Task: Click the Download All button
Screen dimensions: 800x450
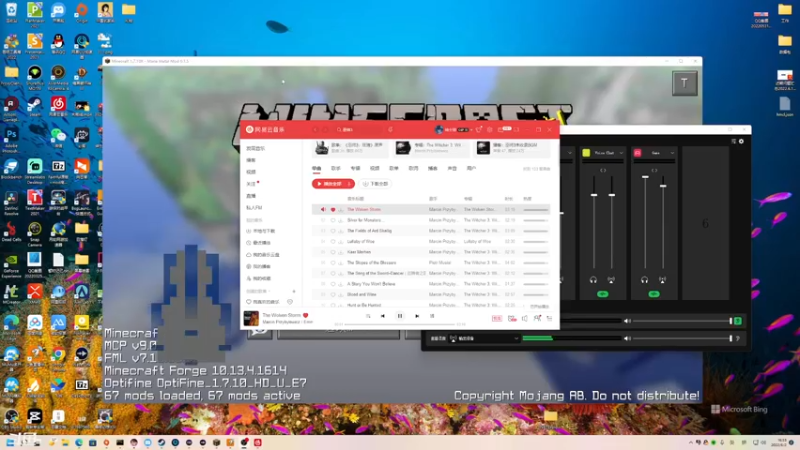Action: tap(376, 184)
